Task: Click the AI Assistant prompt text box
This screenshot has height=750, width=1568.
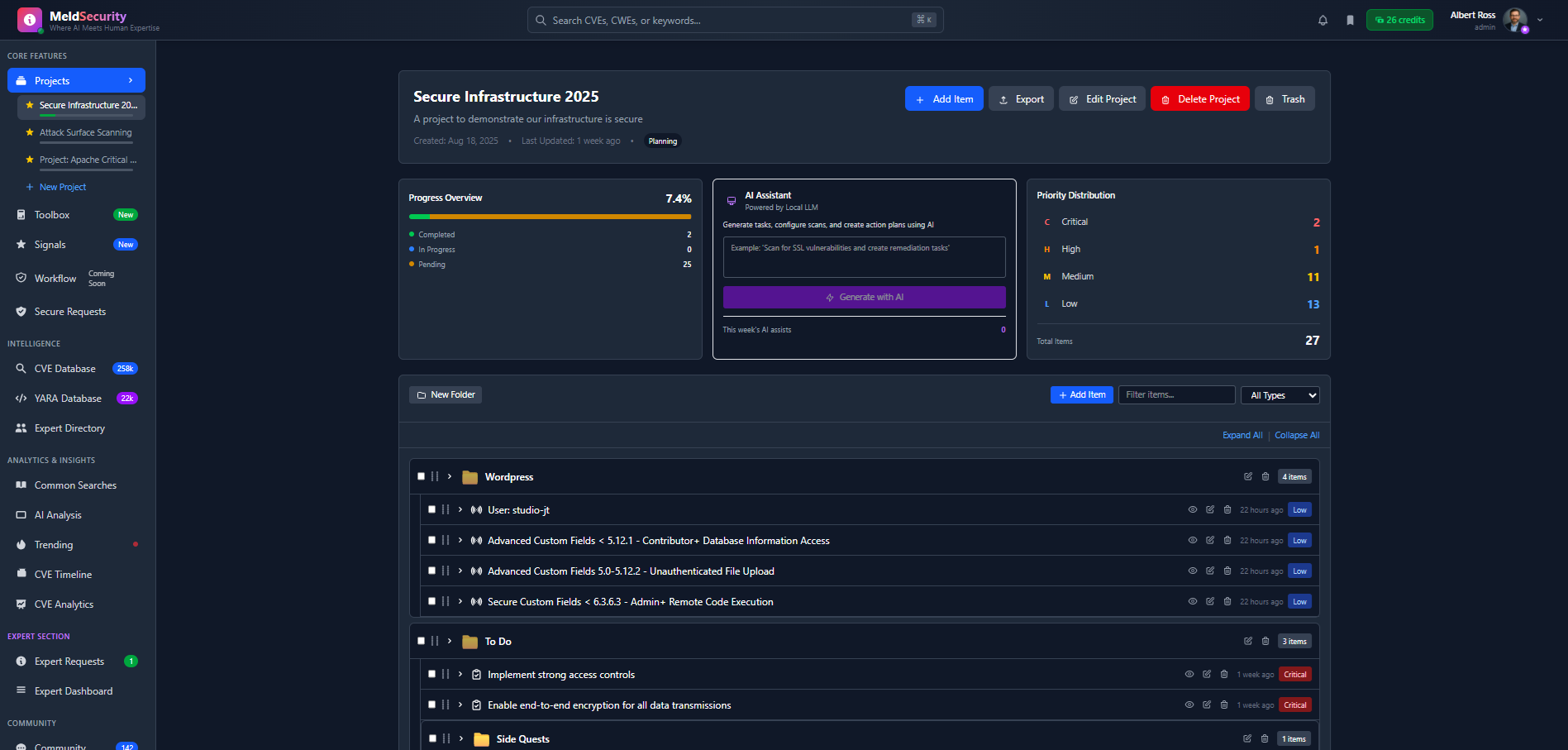Action: click(864, 257)
